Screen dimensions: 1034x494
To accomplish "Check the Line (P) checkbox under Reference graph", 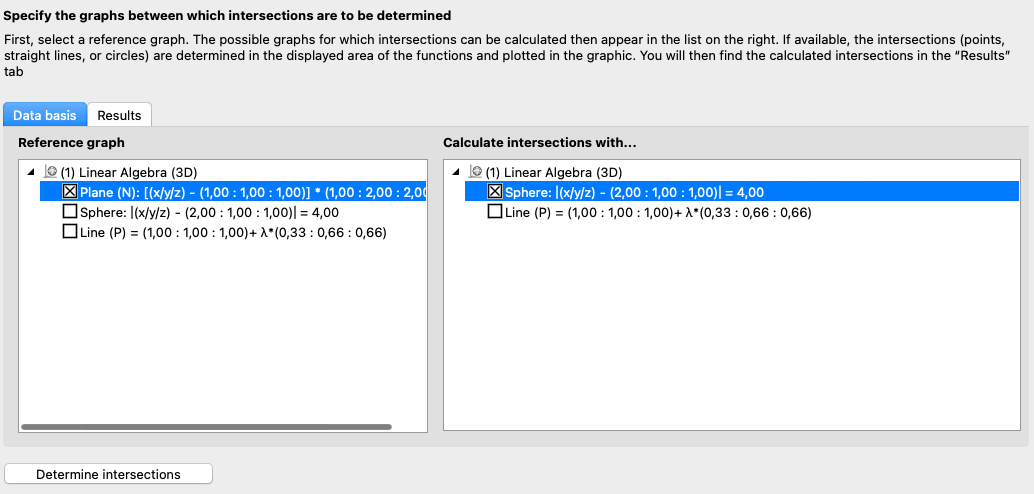I will (69, 232).
